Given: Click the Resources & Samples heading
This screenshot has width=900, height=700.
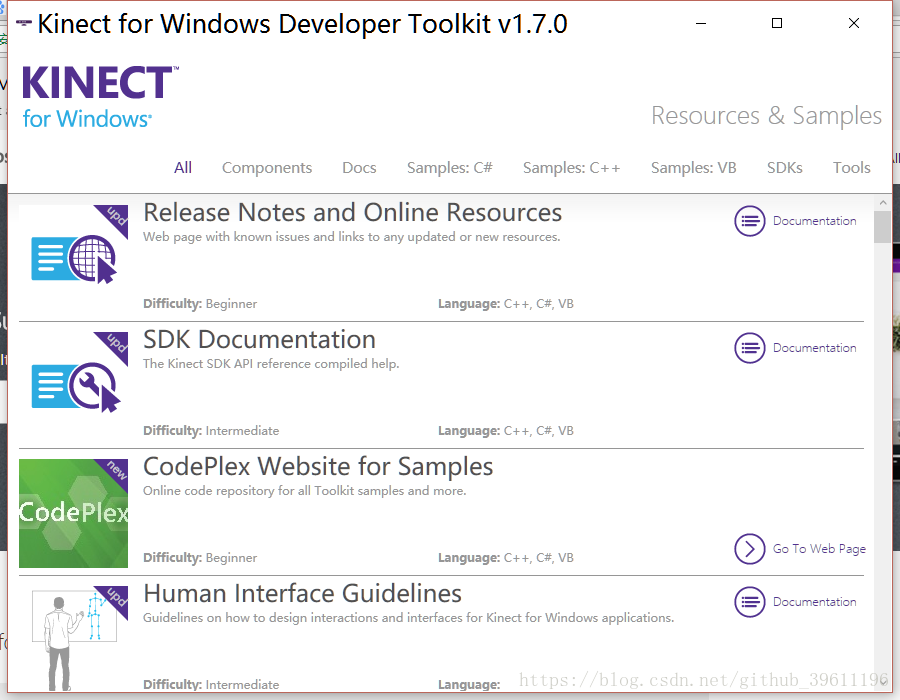Looking at the screenshot, I should pos(766,116).
